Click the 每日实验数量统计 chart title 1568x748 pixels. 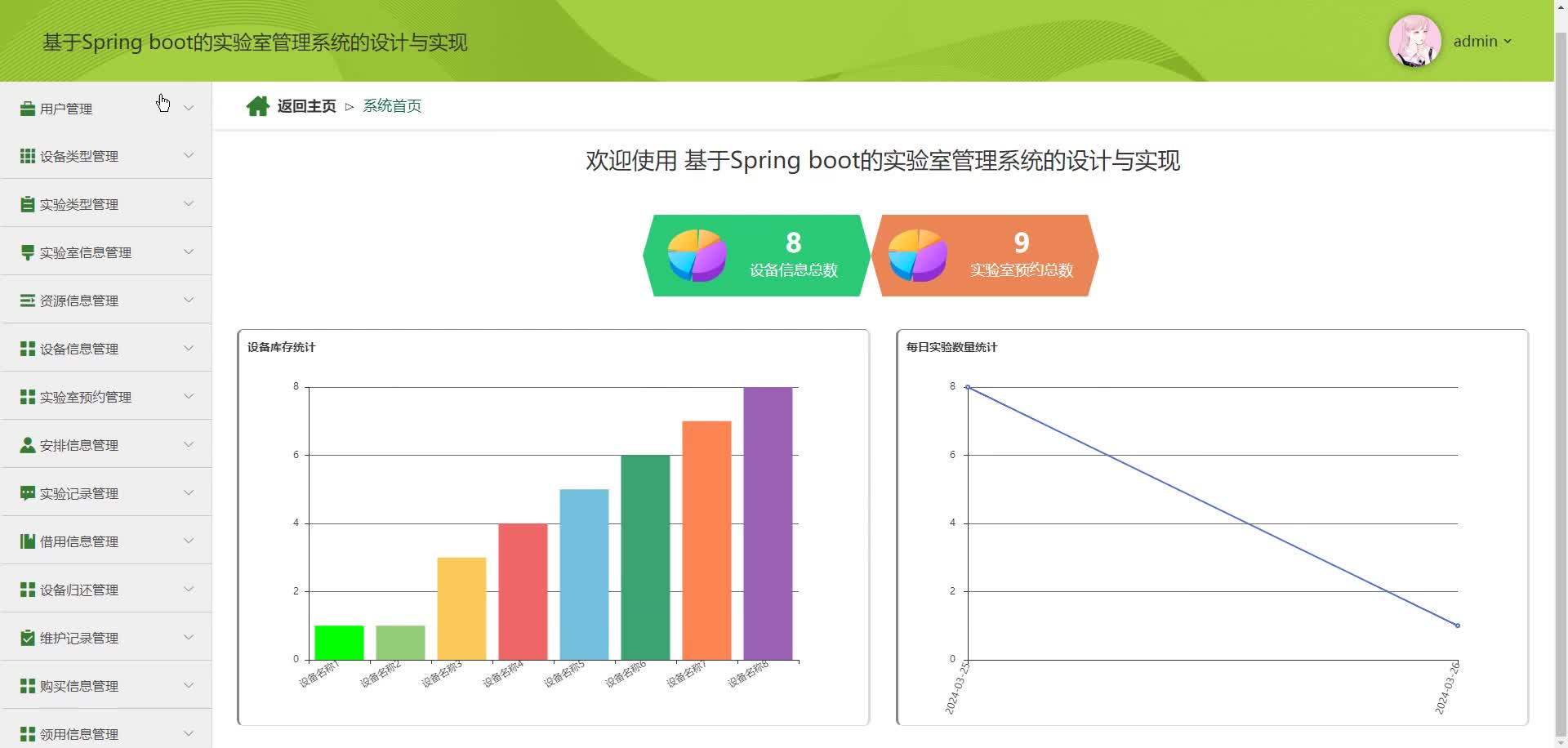click(951, 347)
